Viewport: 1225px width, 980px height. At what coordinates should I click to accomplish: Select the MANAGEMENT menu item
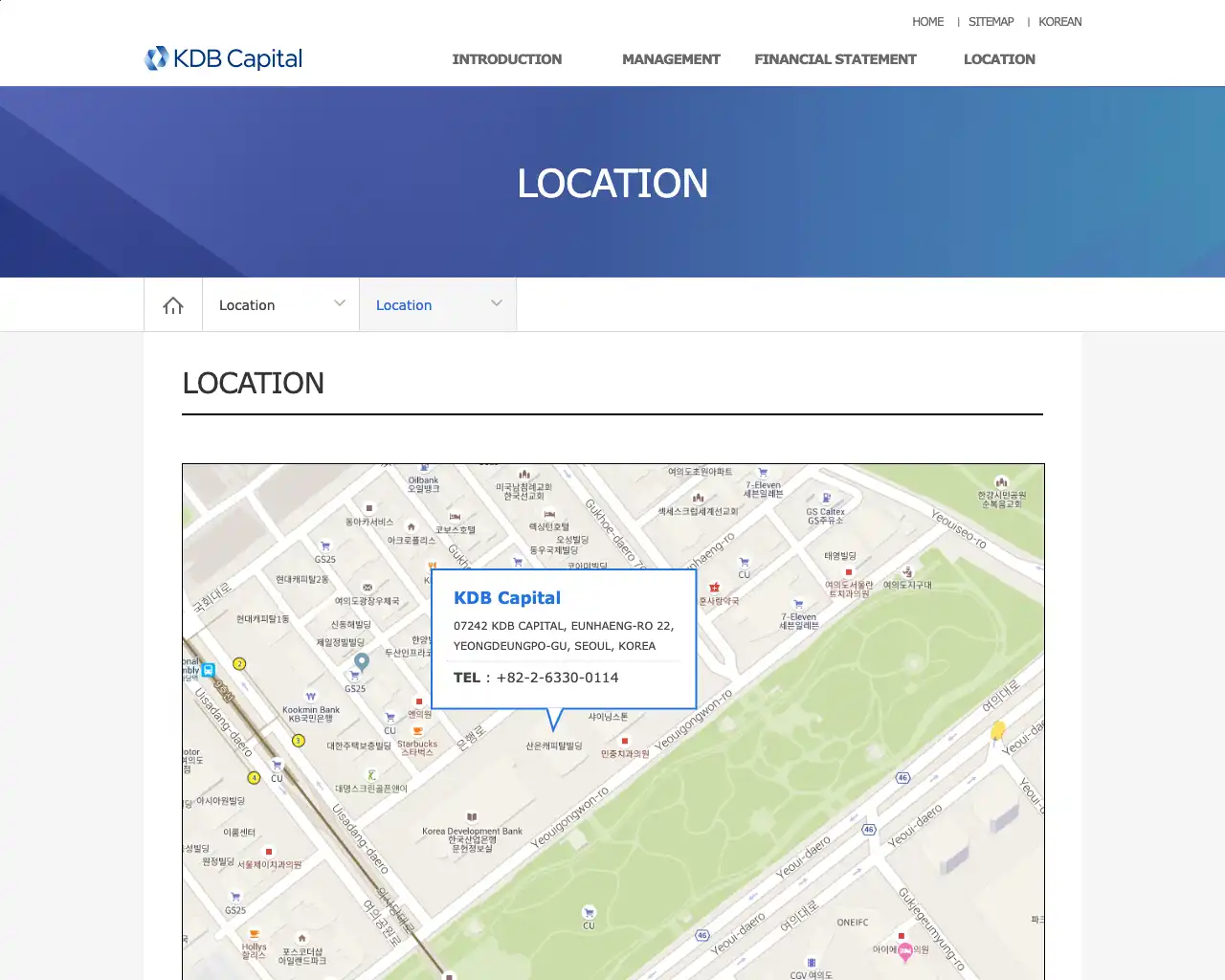(671, 59)
